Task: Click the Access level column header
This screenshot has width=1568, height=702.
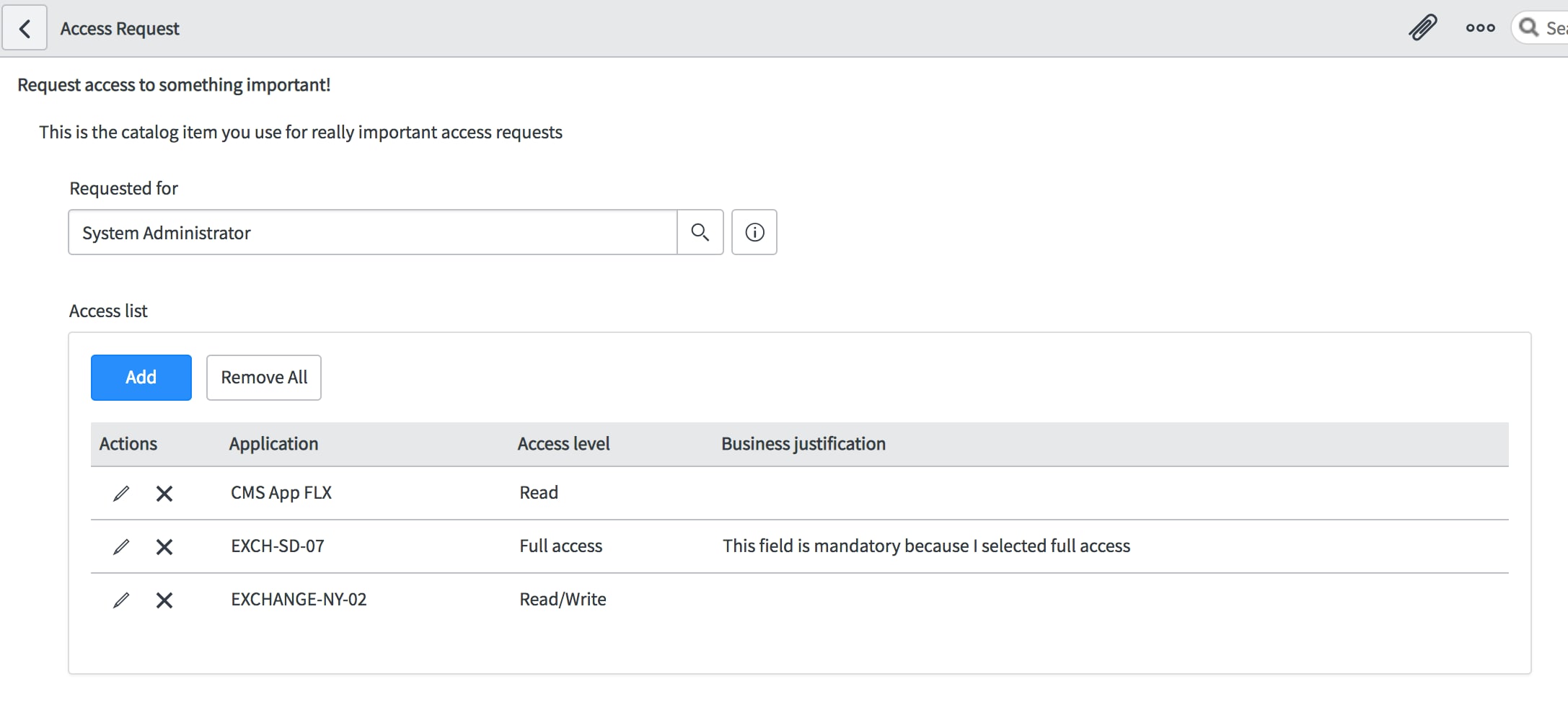Action: (x=563, y=444)
